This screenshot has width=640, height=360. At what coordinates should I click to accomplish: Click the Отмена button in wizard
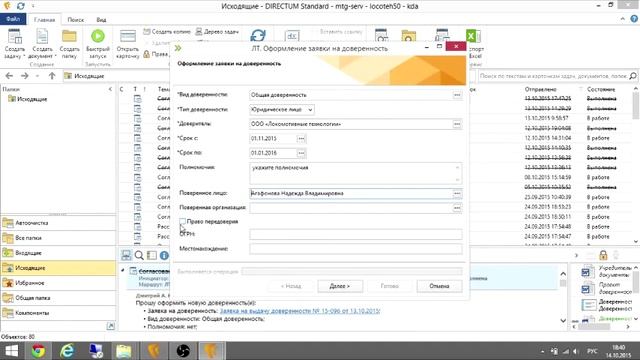click(439, 286)
